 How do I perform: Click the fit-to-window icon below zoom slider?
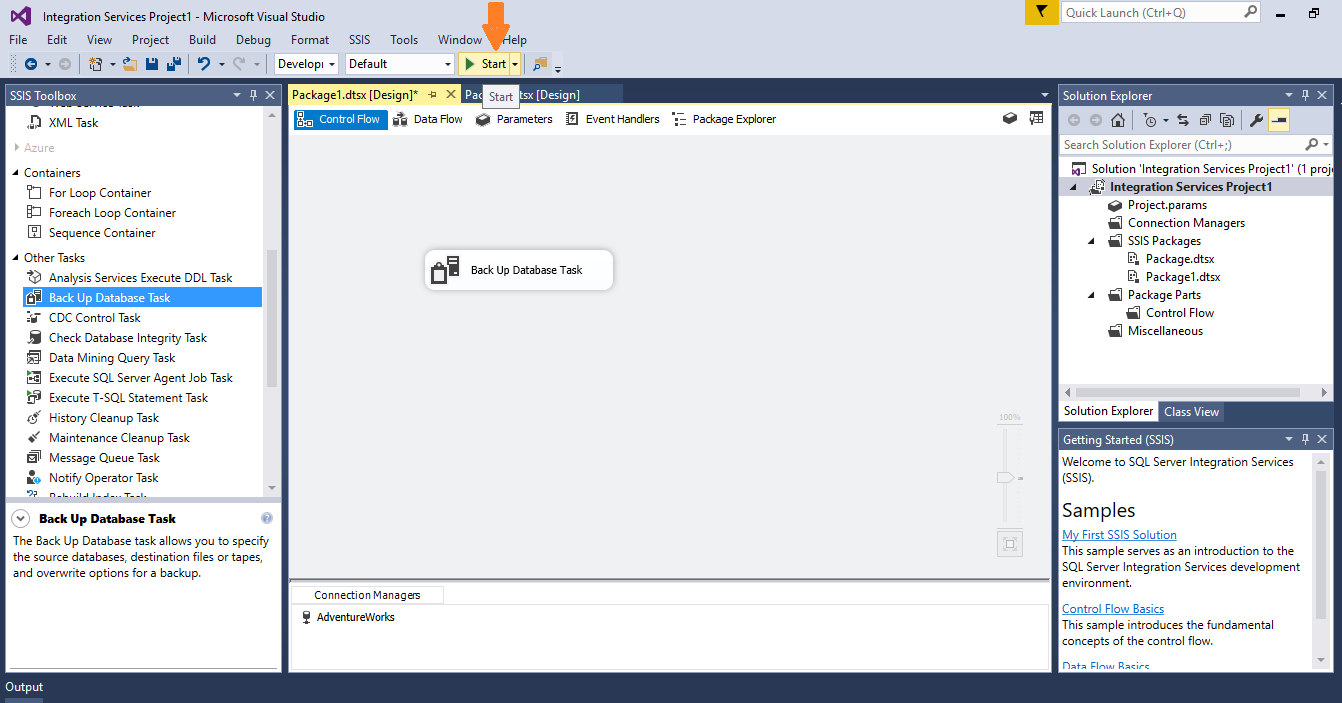coord(1009,543)
